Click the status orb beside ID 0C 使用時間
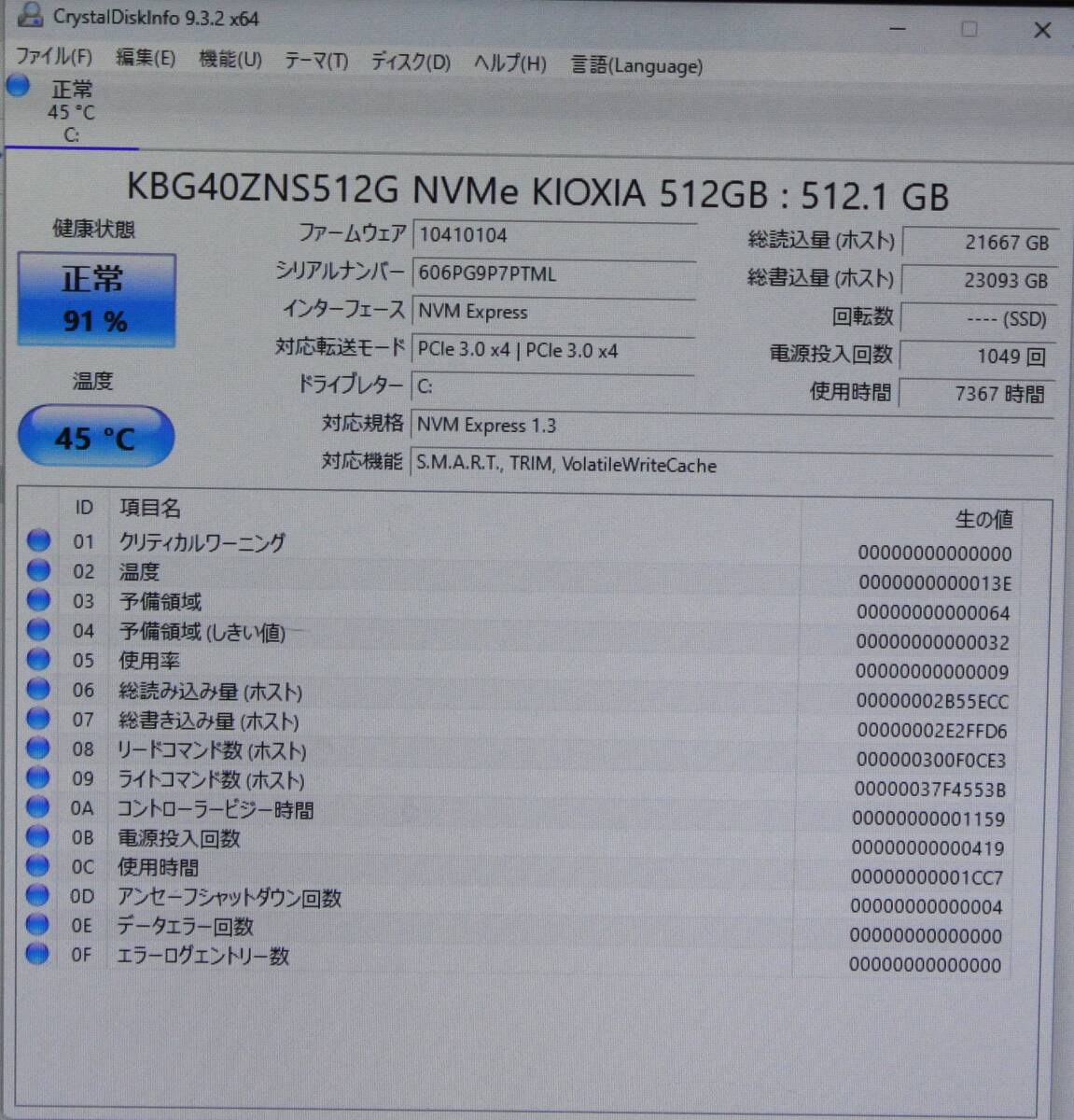The height and width of the screenshot is (1120, 1074). click(38, 866)
